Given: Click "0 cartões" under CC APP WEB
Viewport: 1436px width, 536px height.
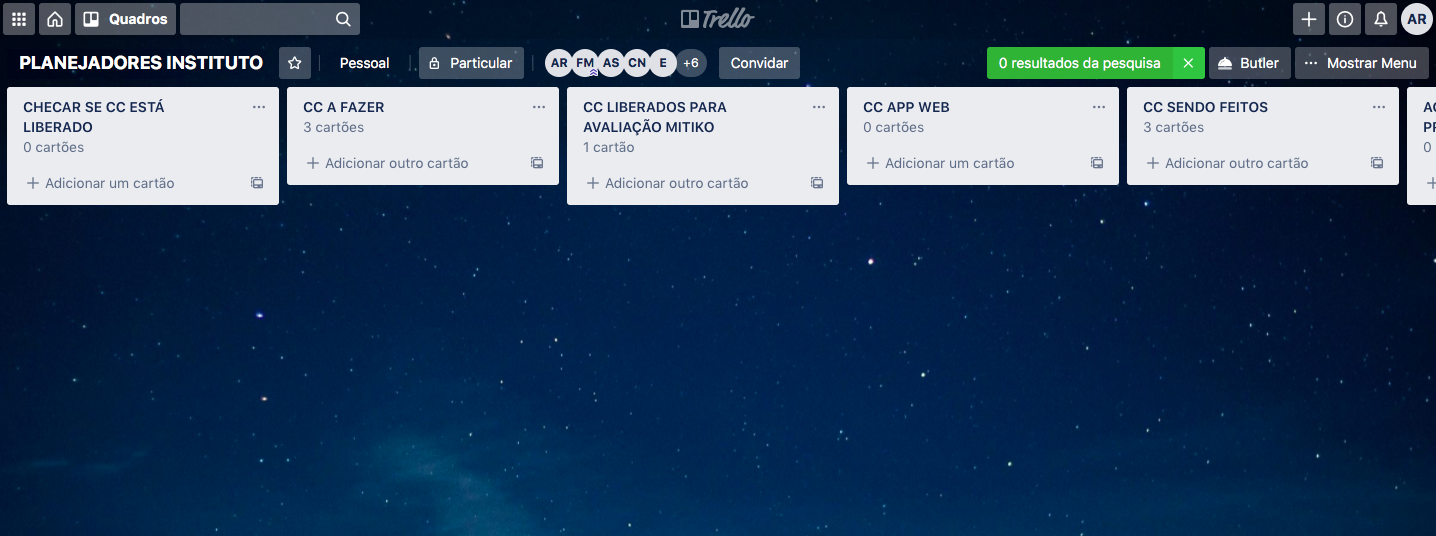Looking at the screenshot, I should pos(894,127).
